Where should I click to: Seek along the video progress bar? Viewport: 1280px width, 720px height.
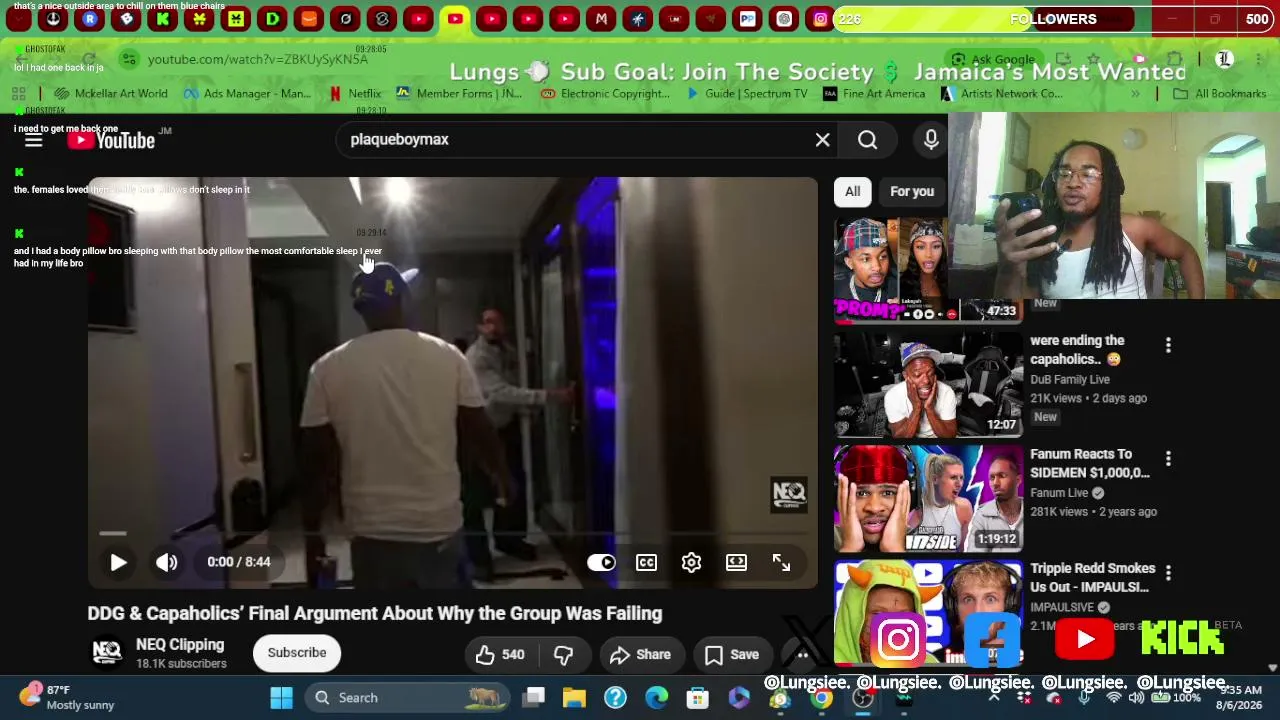click(452, 535)
